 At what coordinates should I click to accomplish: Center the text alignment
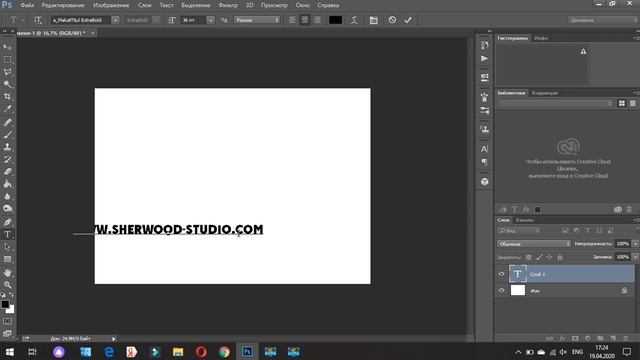click(304, 20)
